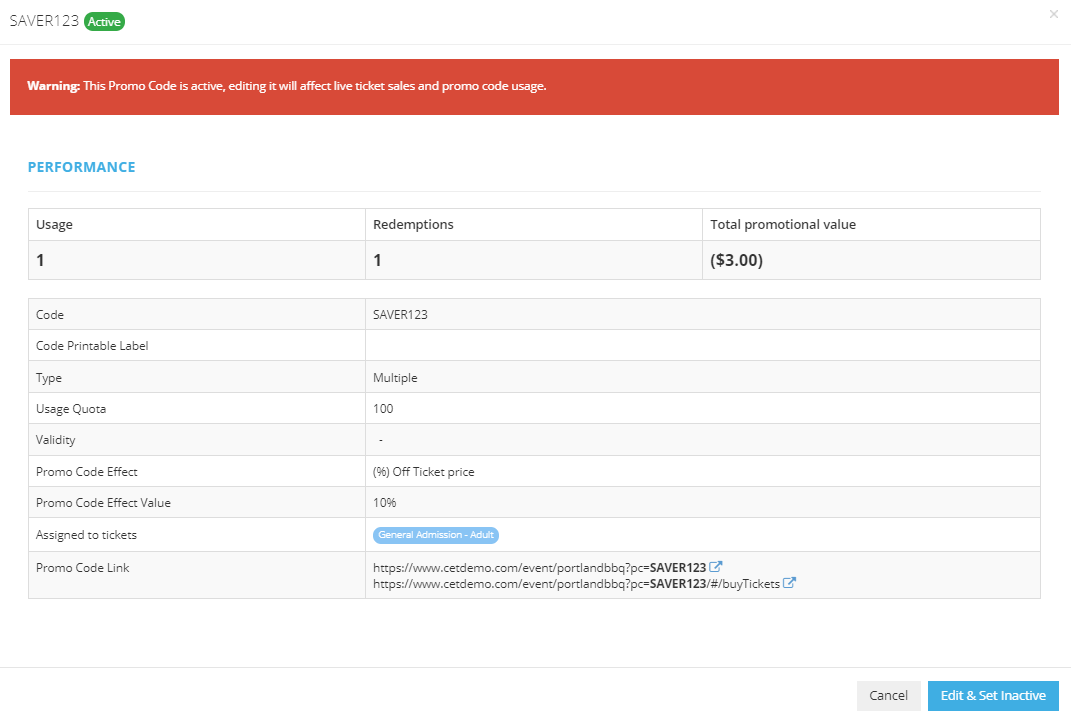Open the first promo code link ending in pc=SAVER123
The width and height of the screenshot is (1071, 719).
pyautogui.click(x=540, y=567)
